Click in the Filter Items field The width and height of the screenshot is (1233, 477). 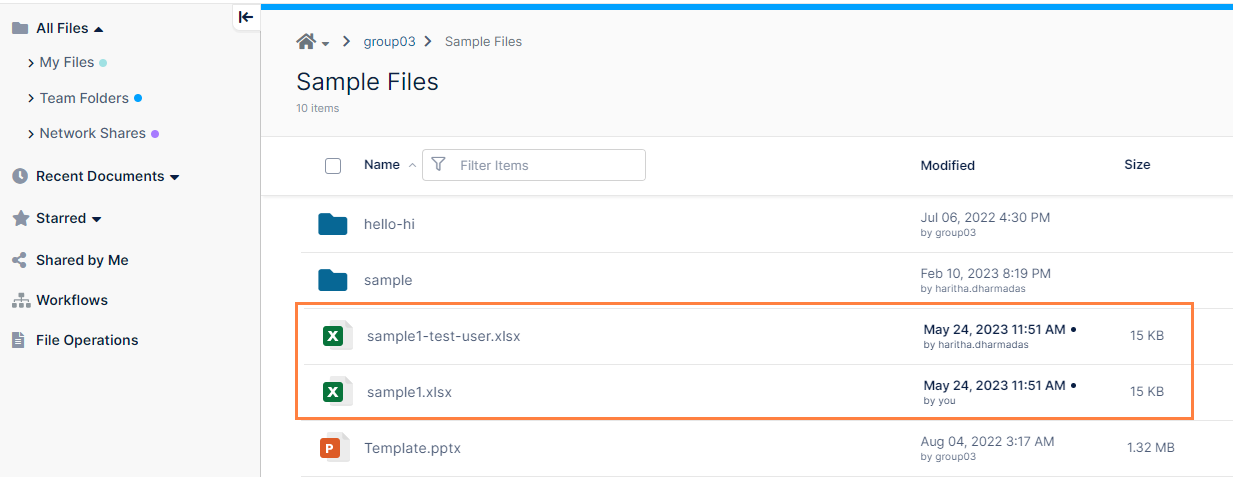[545, 165]
